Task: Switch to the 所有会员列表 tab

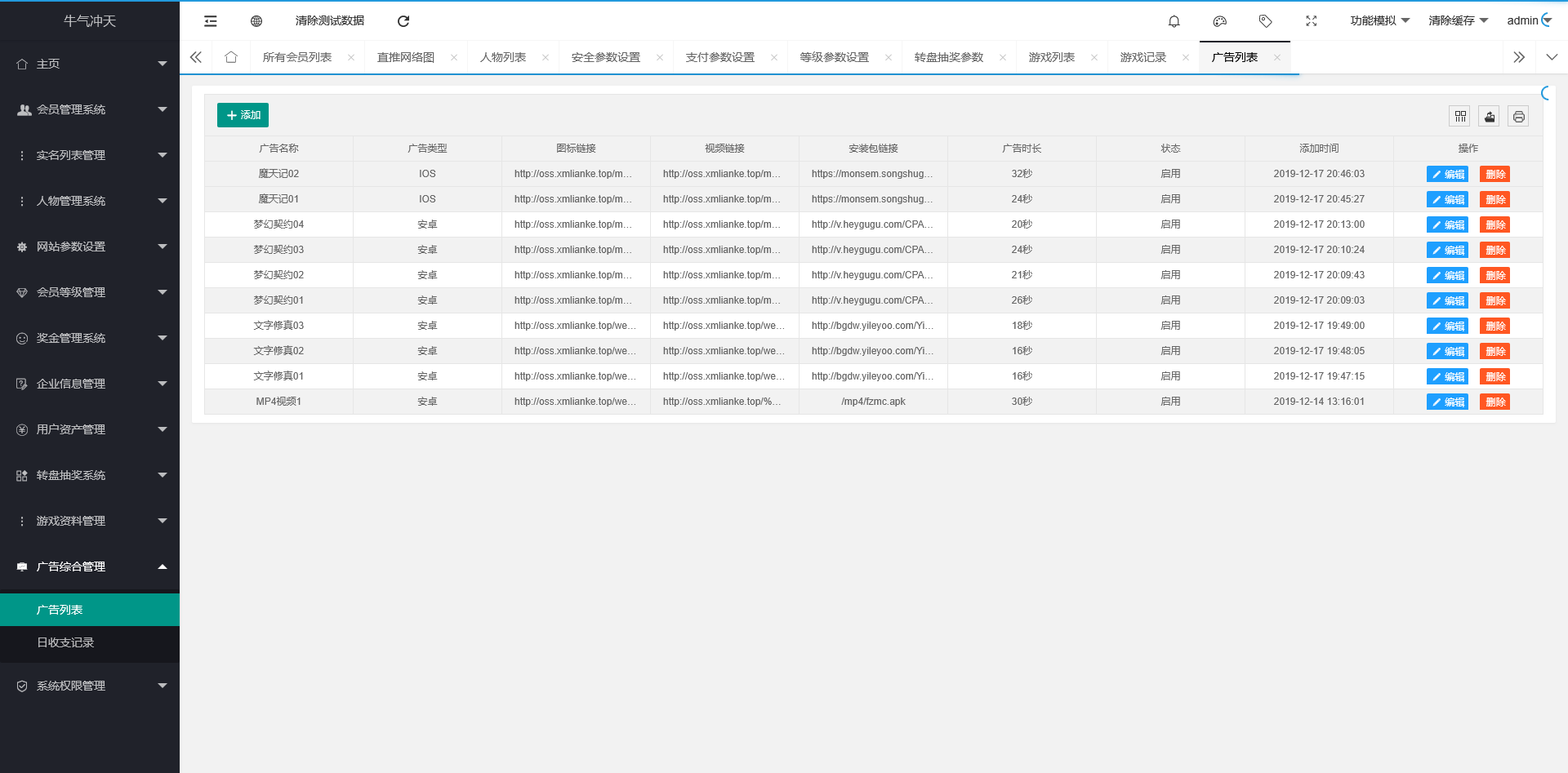Action: (x=297, y=57)
